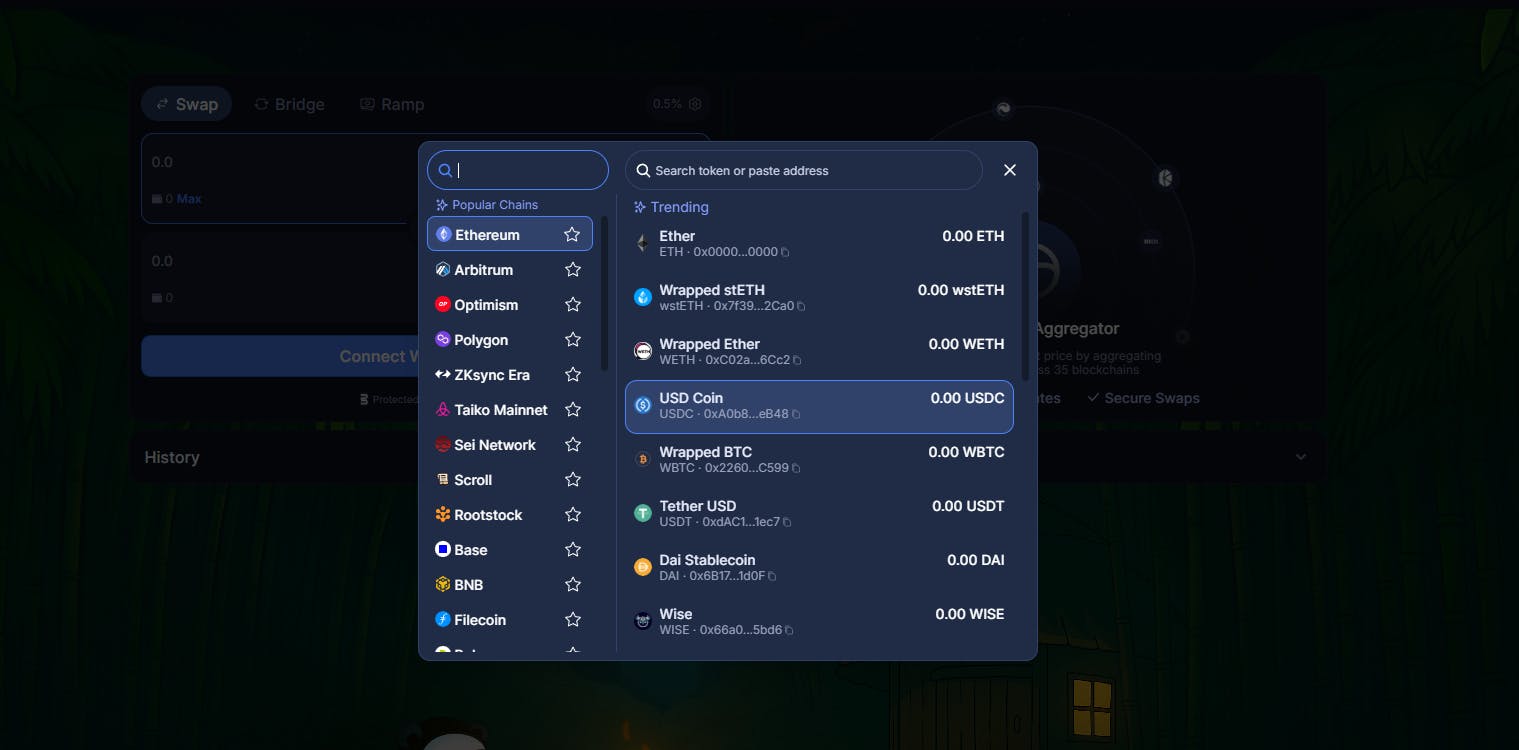Viewport: 1519px width, 750px height.
Task: Favorite the Arbitrum chain
Action: tap(573, 269)
